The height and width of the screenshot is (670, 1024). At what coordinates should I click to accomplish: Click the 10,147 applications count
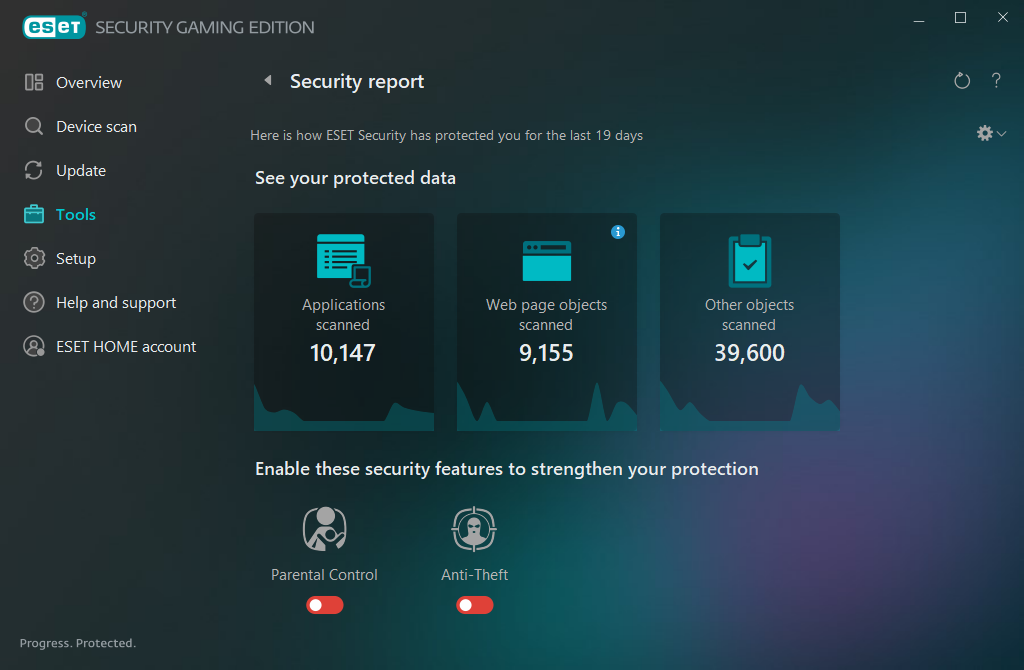(343, 353)
